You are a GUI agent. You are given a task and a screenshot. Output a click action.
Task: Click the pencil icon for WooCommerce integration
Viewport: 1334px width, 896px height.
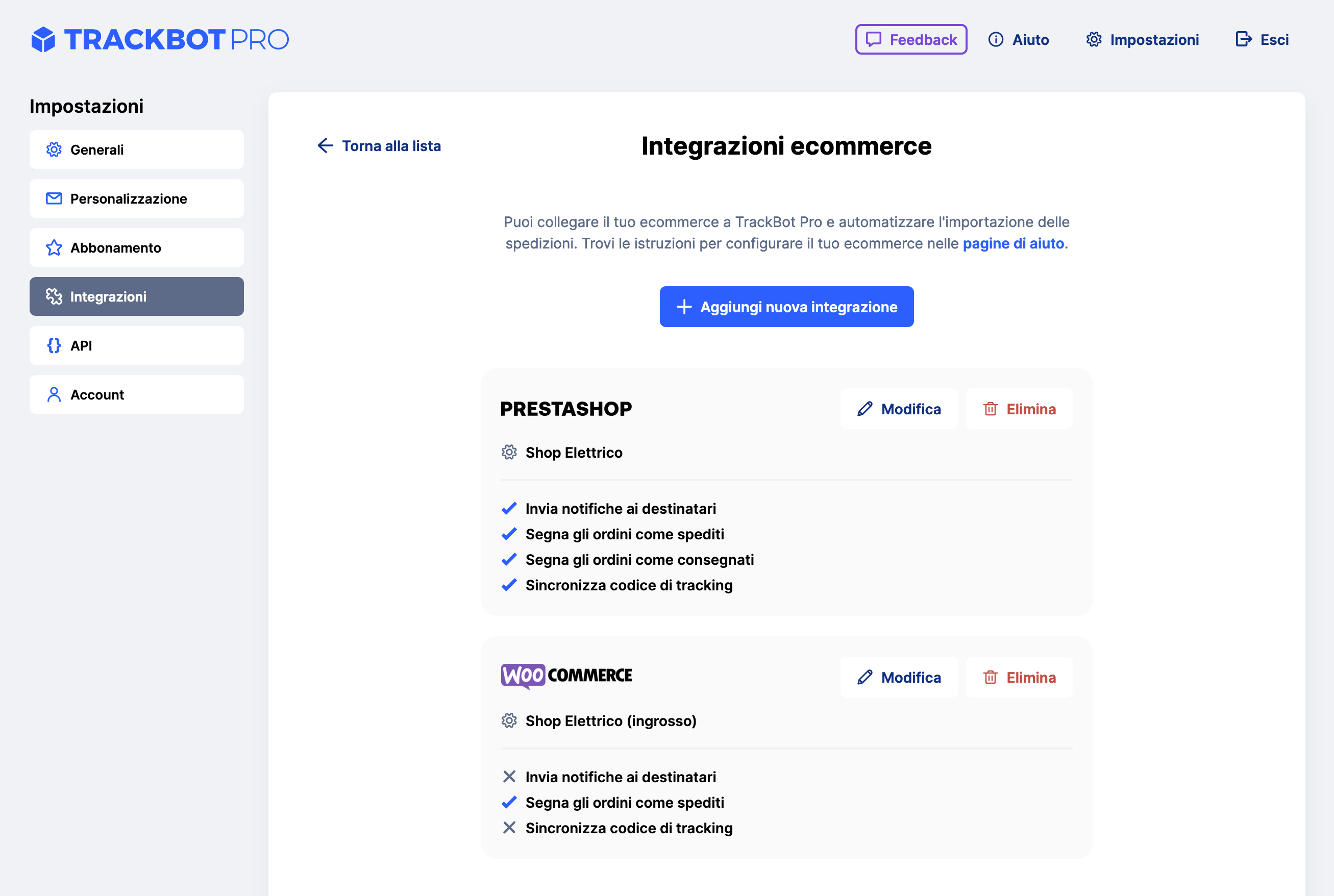click(x=865, y=678)
